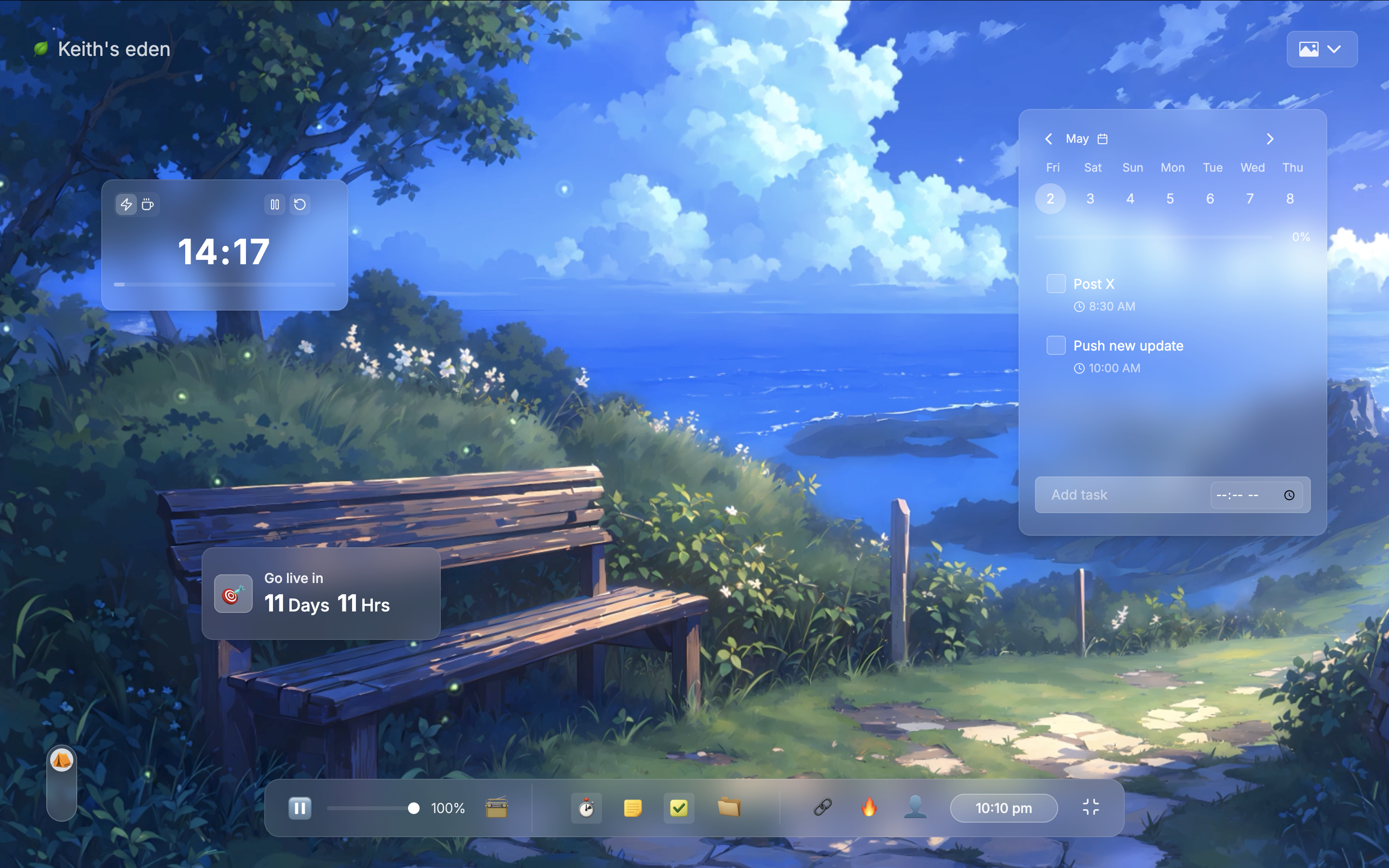Click the chain link icon
This screenshot has height=868, width=1389.
coord(822,807)
